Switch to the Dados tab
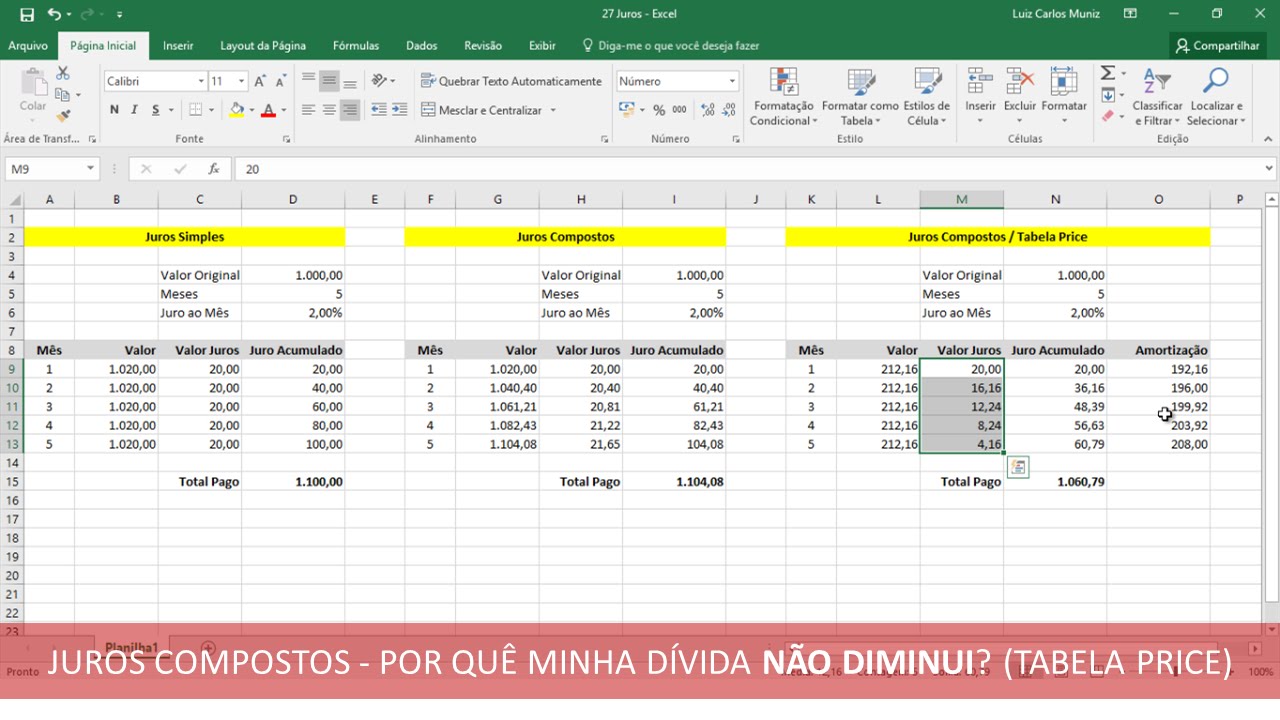The width and height of the screenshot is (1280, 720). point(422,45)
